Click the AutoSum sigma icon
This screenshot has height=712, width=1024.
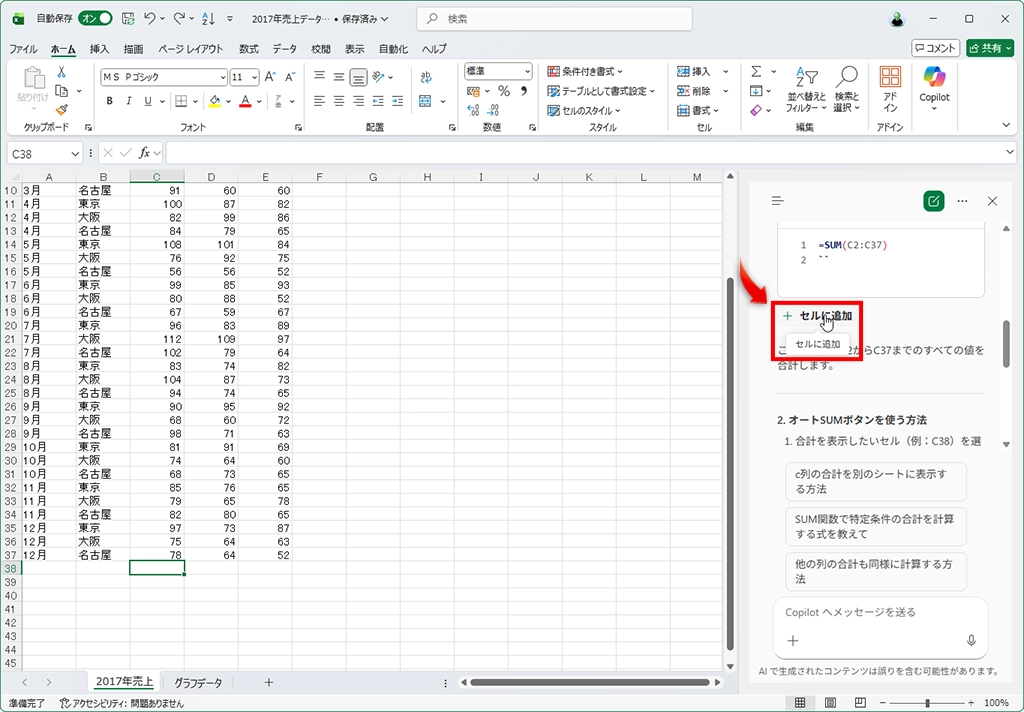[x=757, y=71]
